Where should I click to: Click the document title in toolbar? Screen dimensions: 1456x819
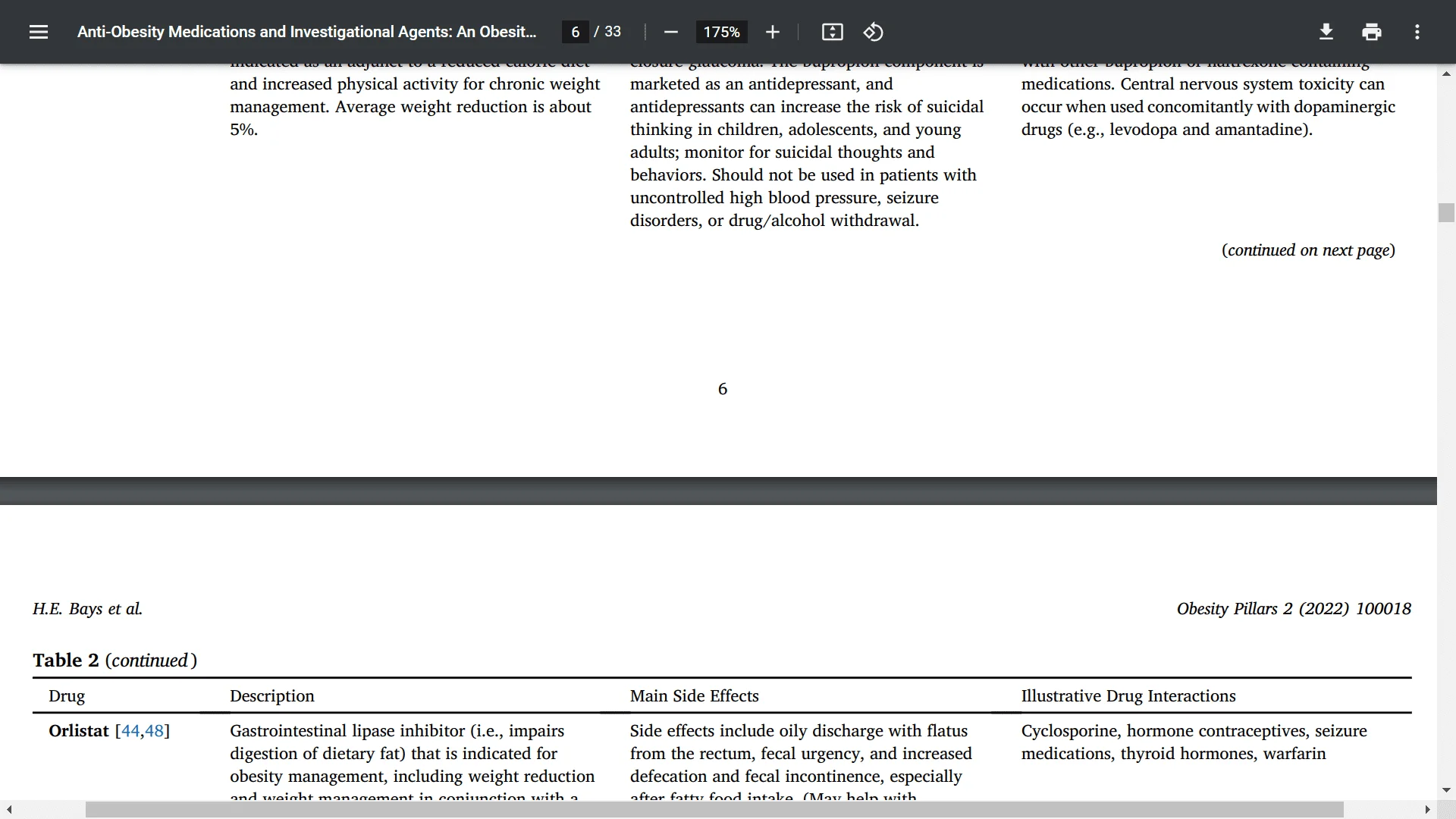[306, 32]
